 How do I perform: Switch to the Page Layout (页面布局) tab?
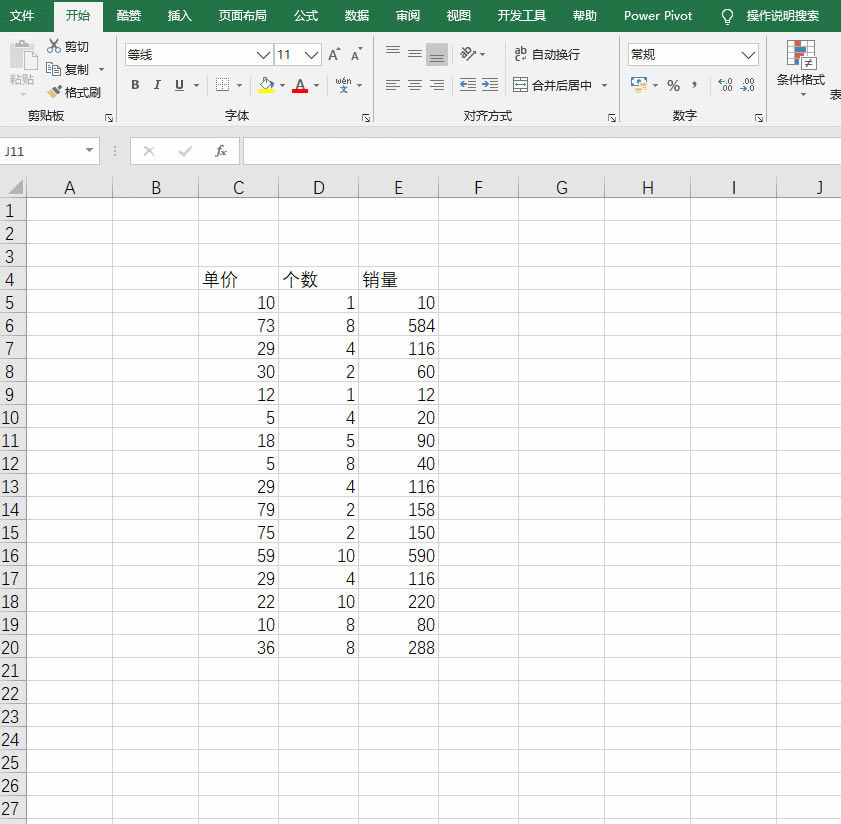pos(242,16)
